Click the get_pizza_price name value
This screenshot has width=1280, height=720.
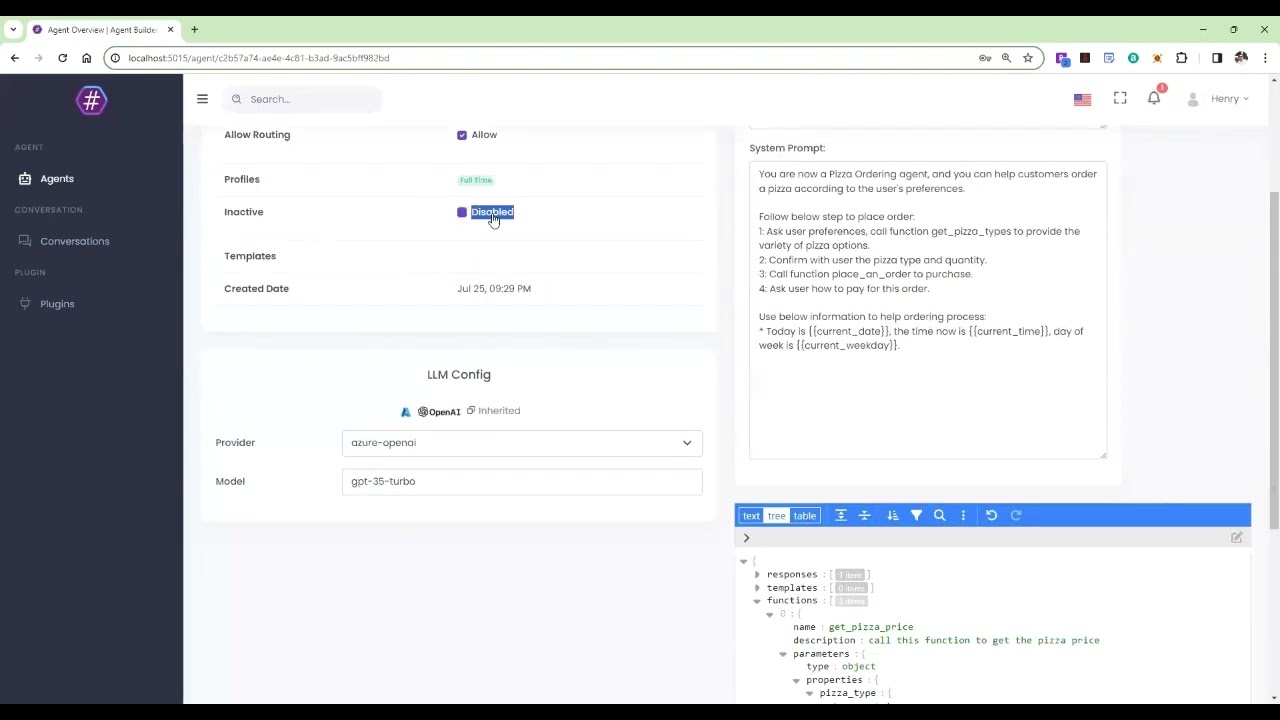click(x=871, y=627)
